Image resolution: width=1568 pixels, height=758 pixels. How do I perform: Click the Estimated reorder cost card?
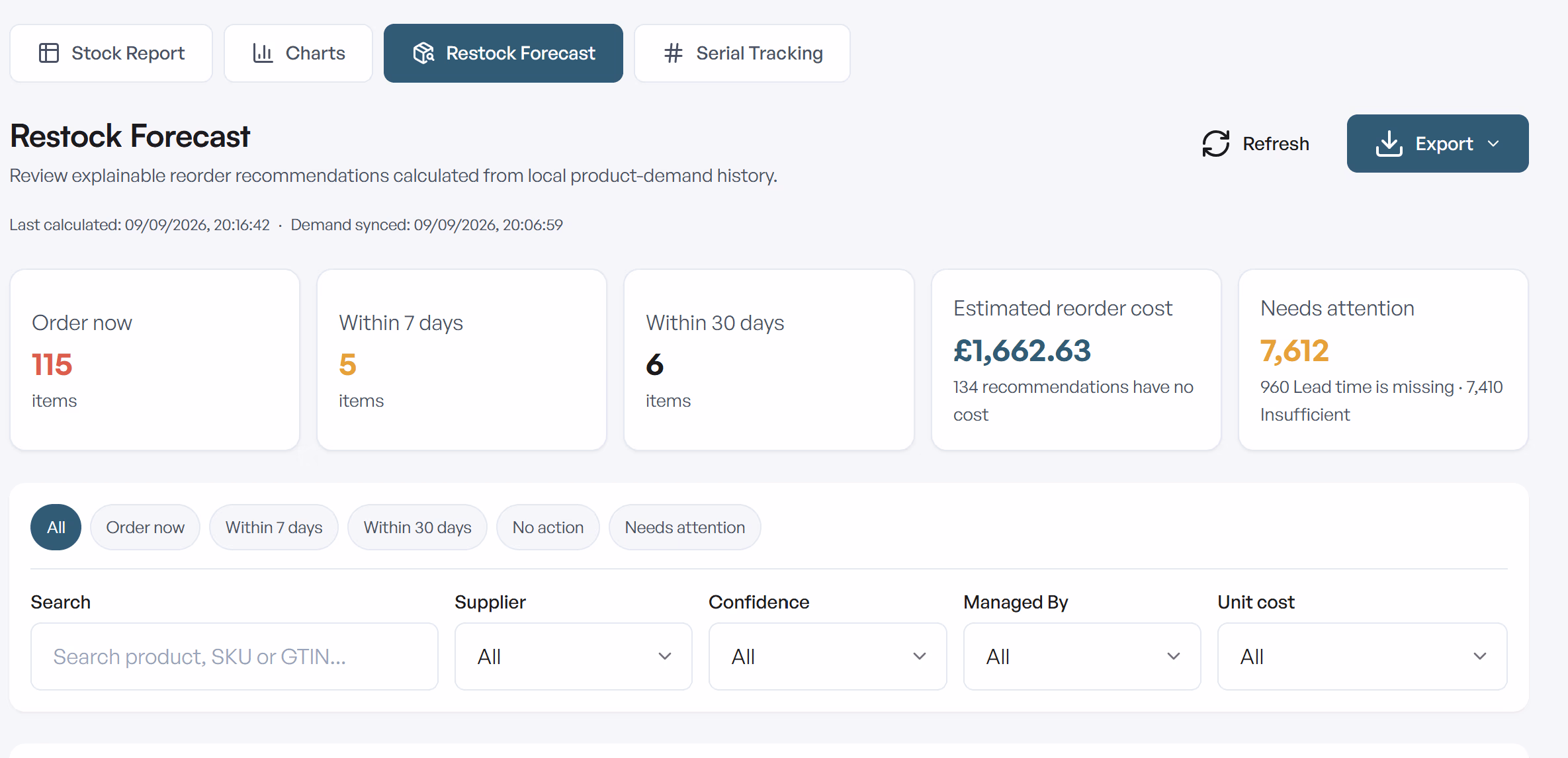[x=1076, y=360]
